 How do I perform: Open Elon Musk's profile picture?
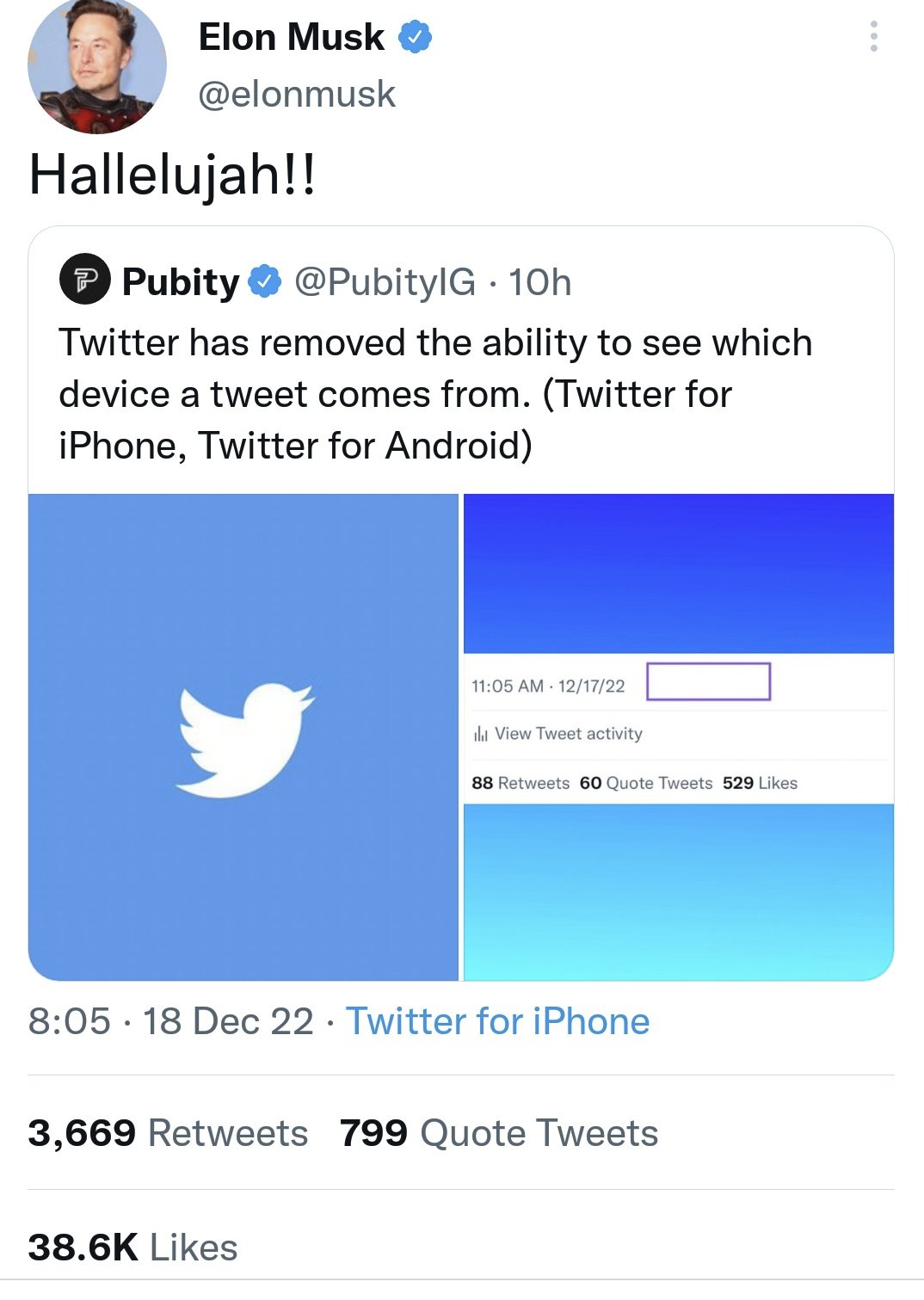click(x=96, y=66)
